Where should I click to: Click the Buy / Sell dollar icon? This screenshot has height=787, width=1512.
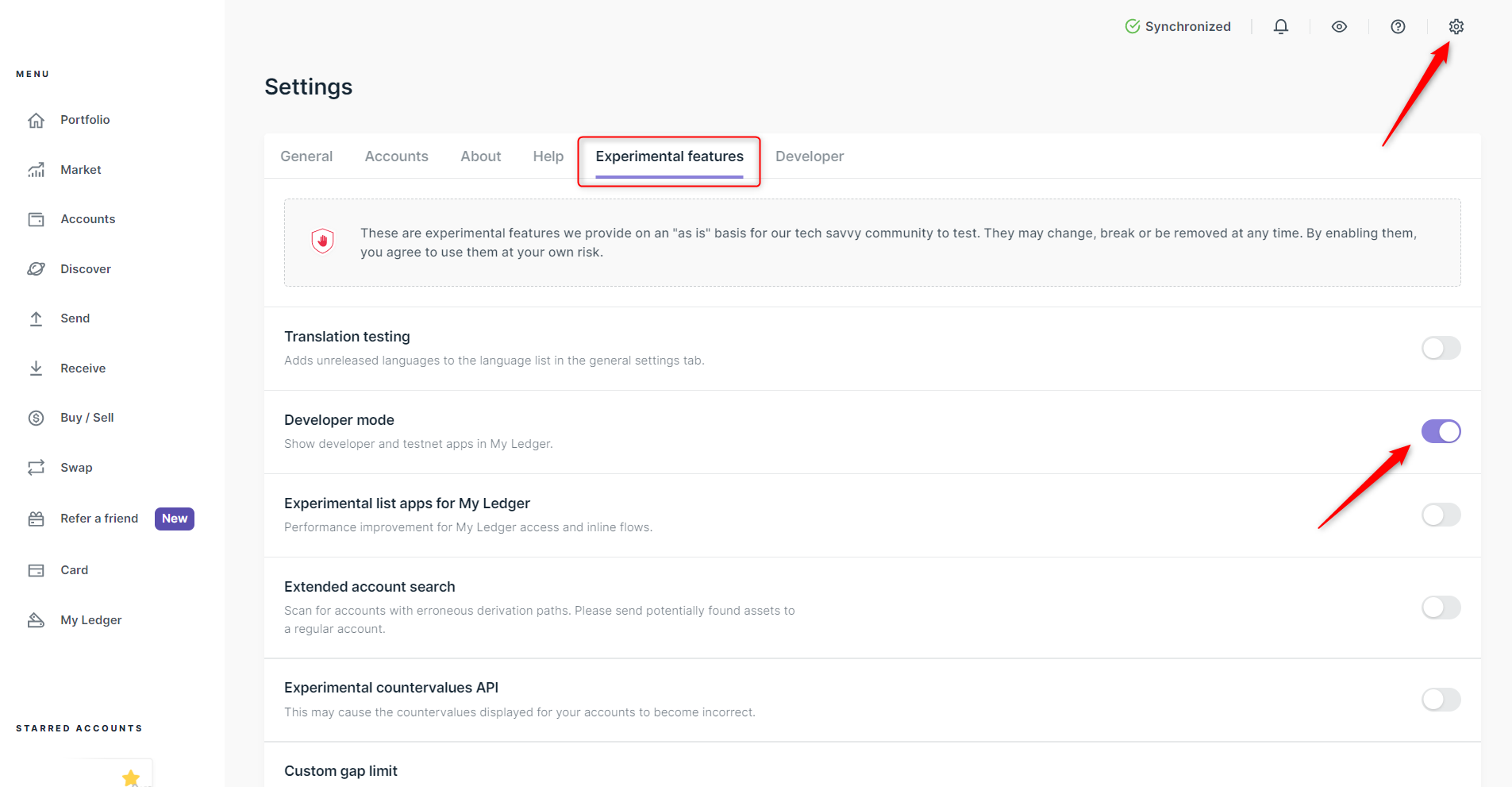36,418
